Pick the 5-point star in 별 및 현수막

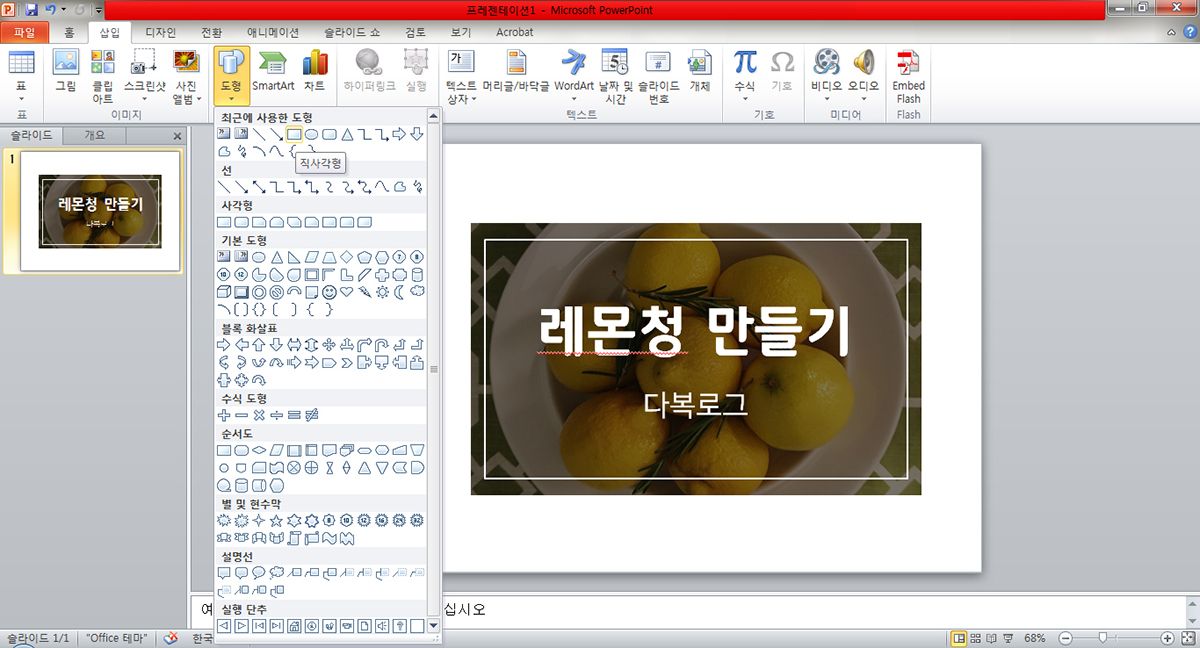coord(276,521)
